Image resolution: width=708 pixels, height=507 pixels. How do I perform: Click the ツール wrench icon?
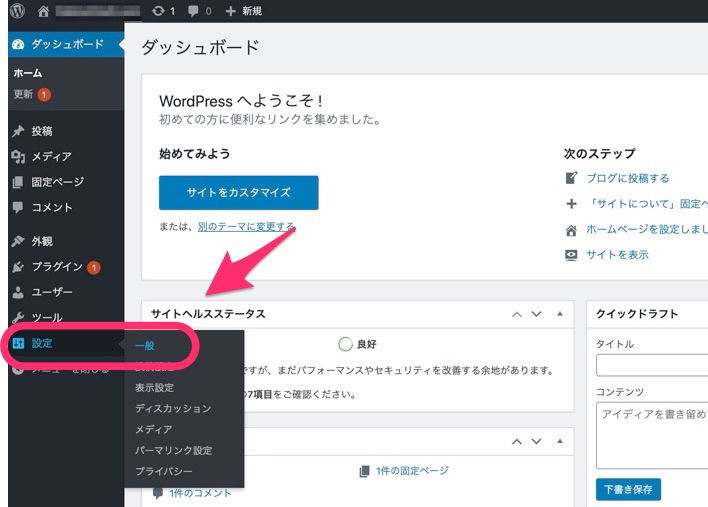18,317
